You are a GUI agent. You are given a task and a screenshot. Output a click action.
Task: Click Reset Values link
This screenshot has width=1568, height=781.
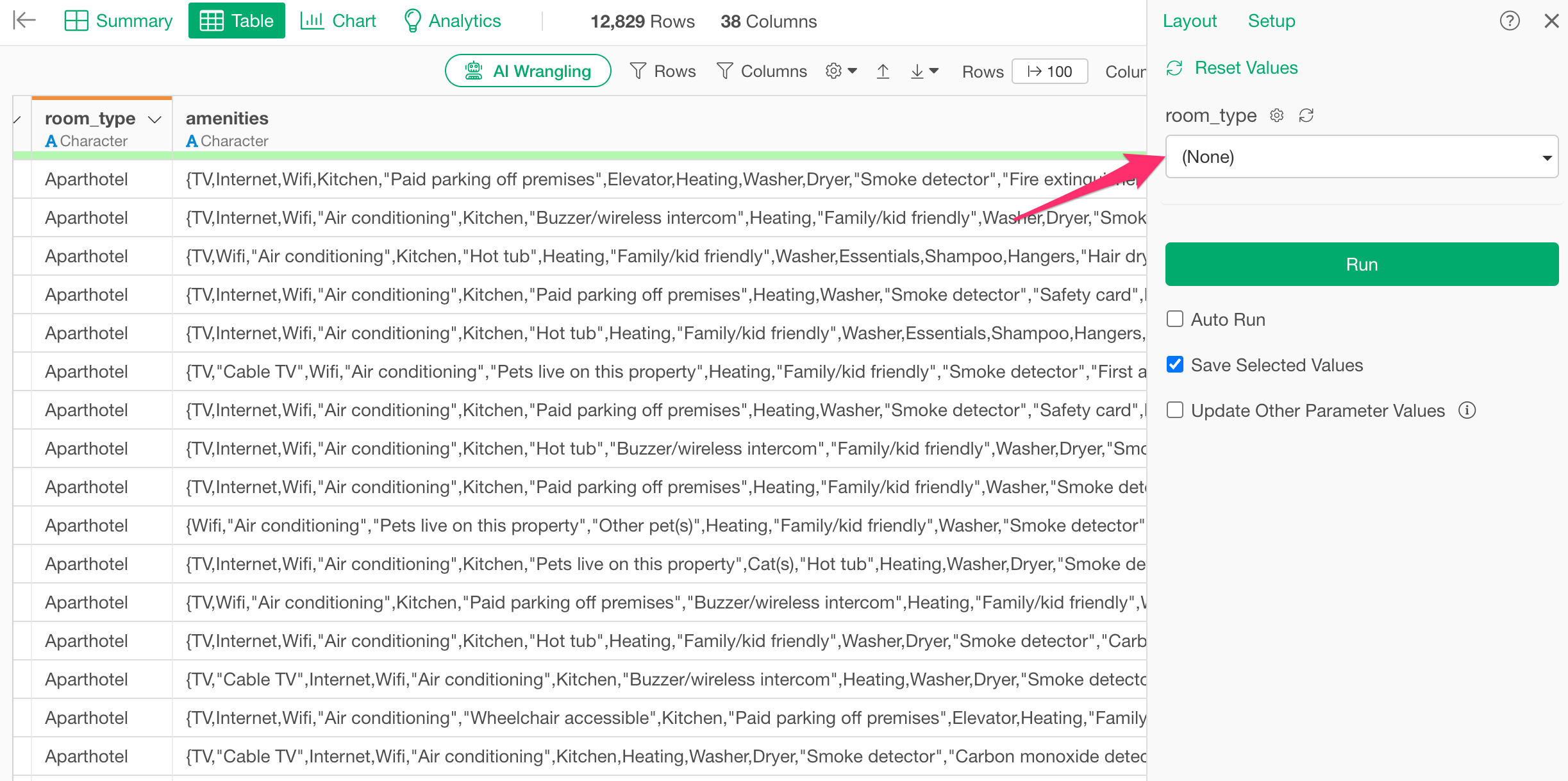[1246, 68]
